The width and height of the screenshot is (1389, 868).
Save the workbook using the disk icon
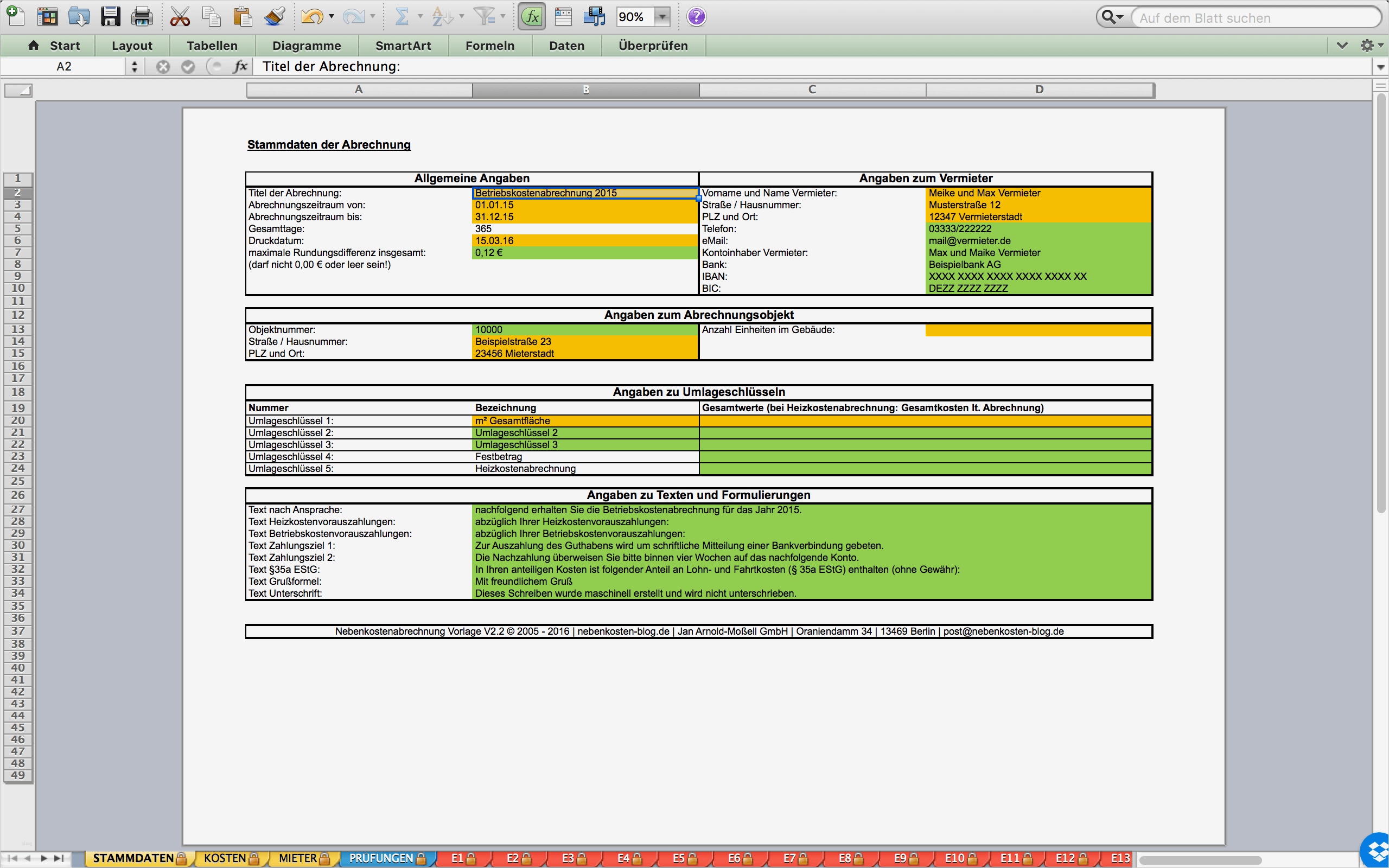(110, 16)
